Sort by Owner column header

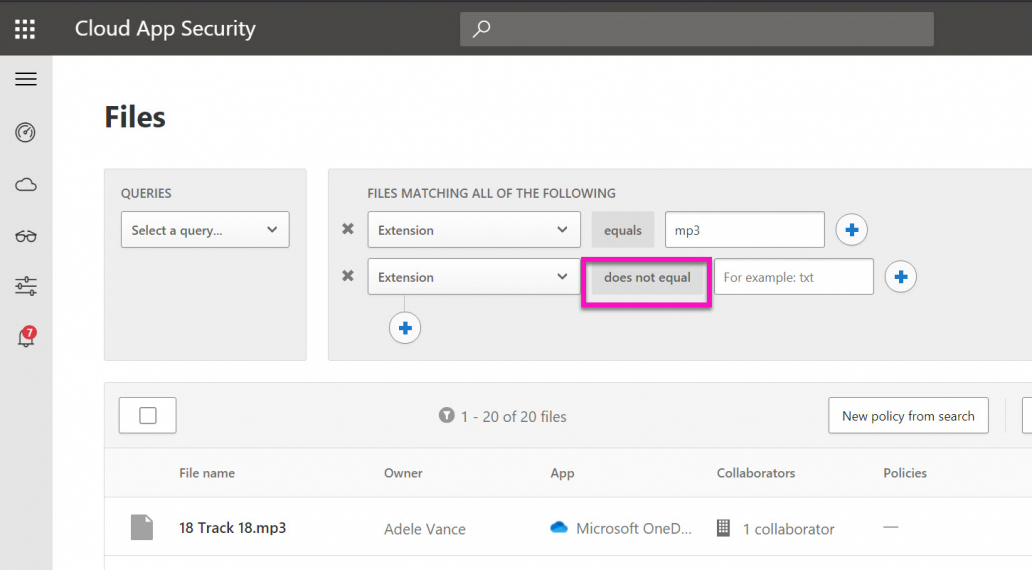coord(403,473)
